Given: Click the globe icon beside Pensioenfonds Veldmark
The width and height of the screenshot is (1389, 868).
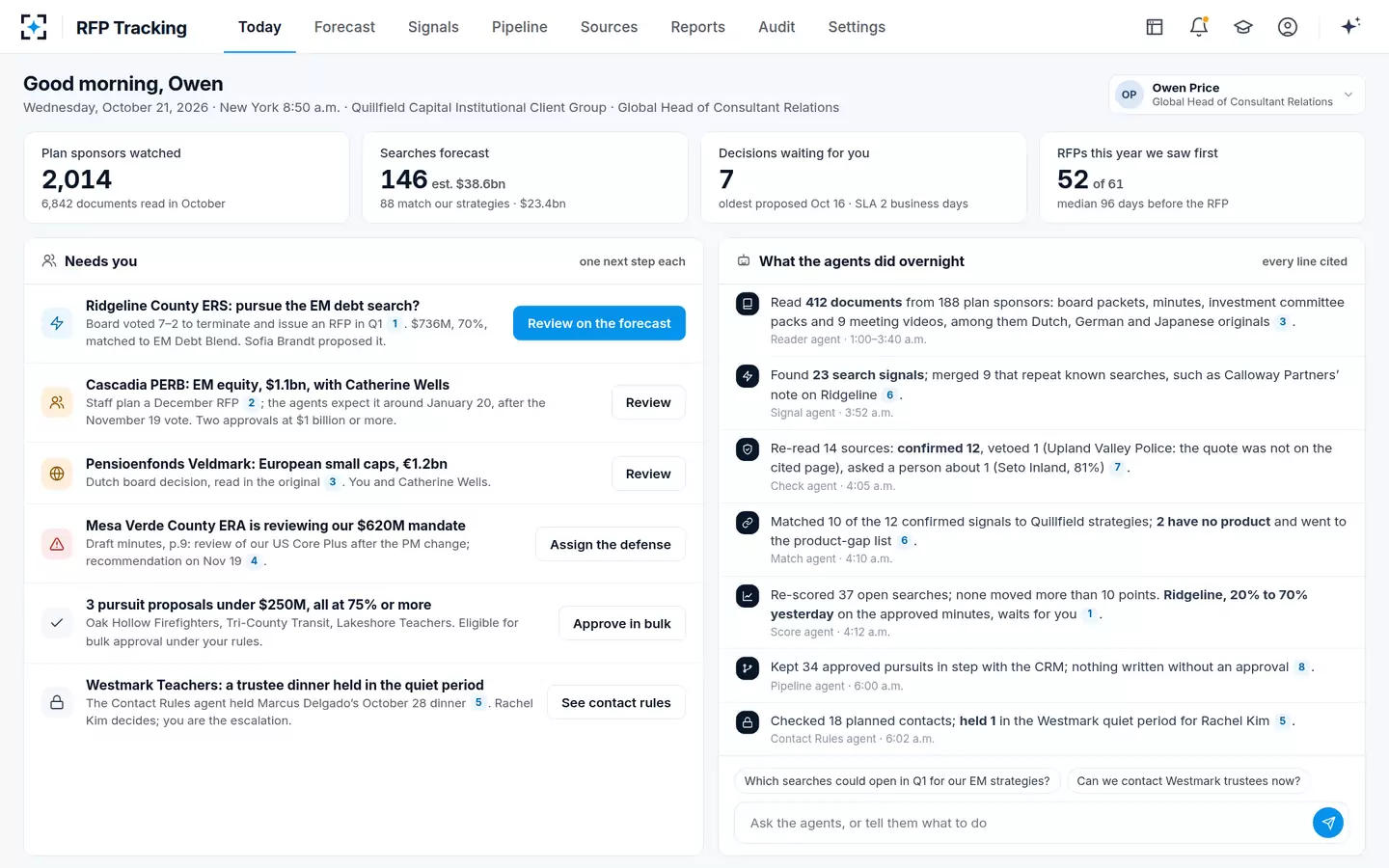Looking at the screenshot, I should (x=57, y=474).
